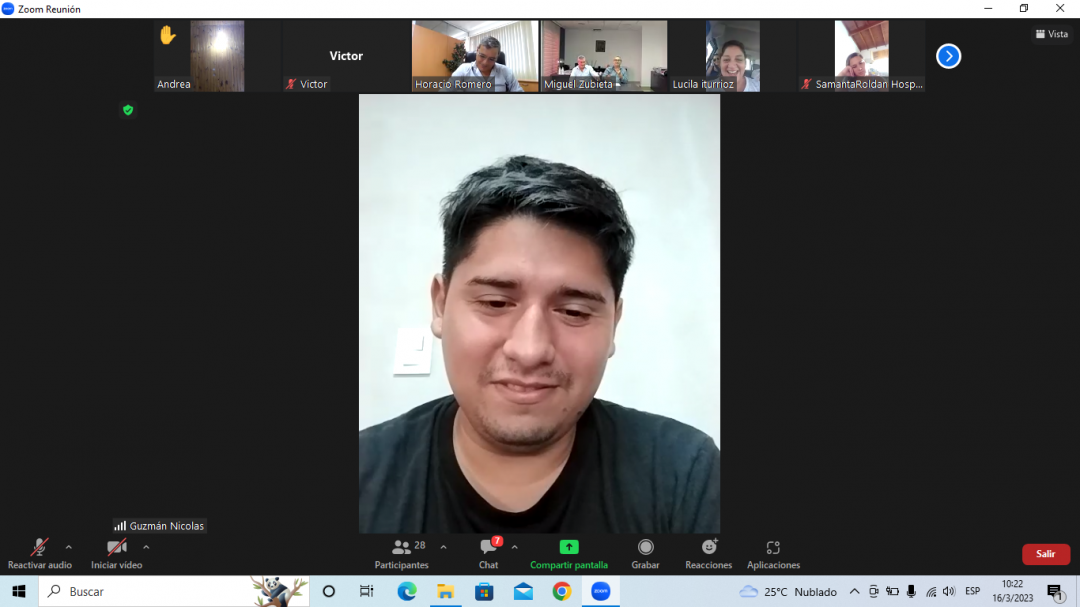
Task: Click the green encryption shield icon
Action: (128, 110)
